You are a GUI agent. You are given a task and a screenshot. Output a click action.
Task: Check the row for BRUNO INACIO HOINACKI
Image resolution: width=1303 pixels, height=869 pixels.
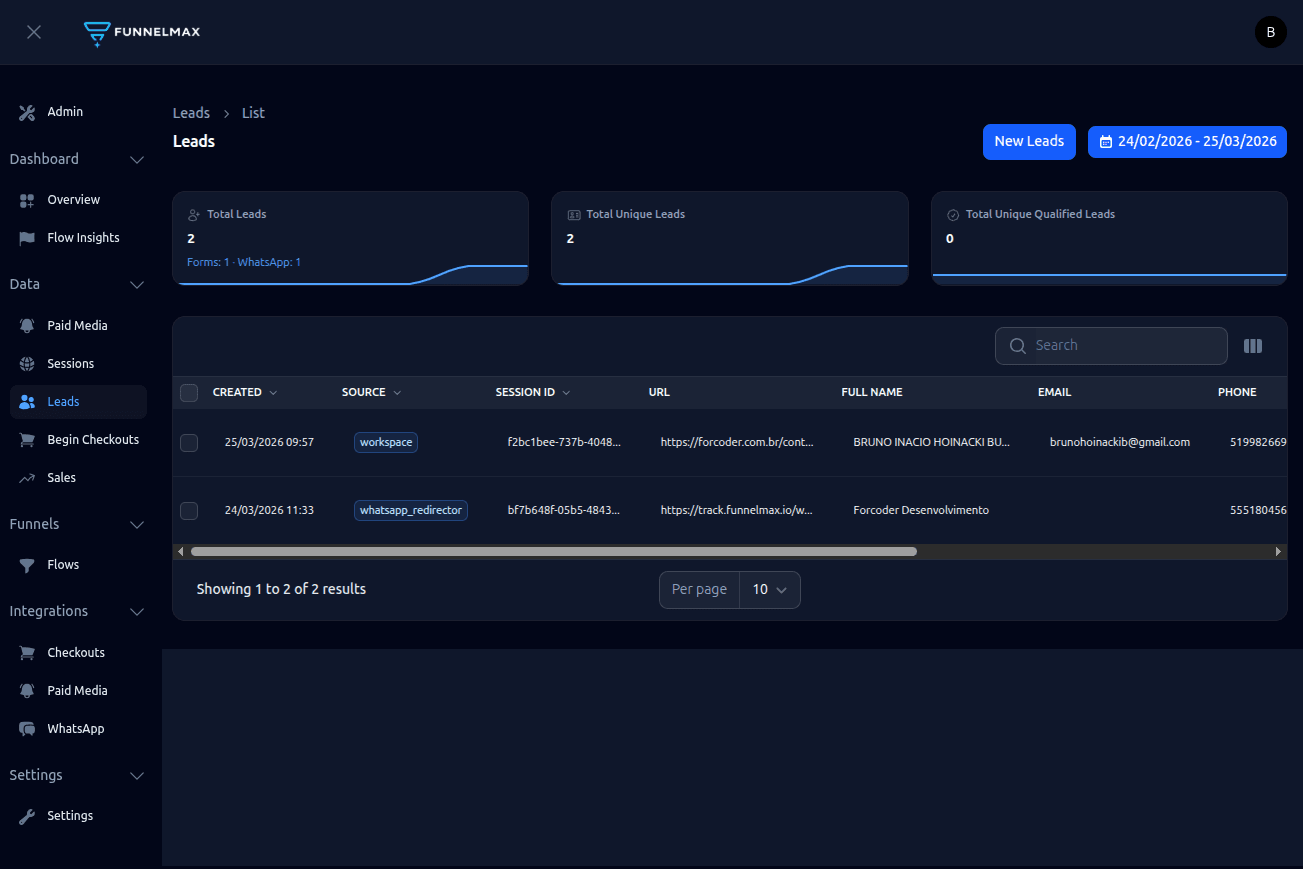(189, 442)
